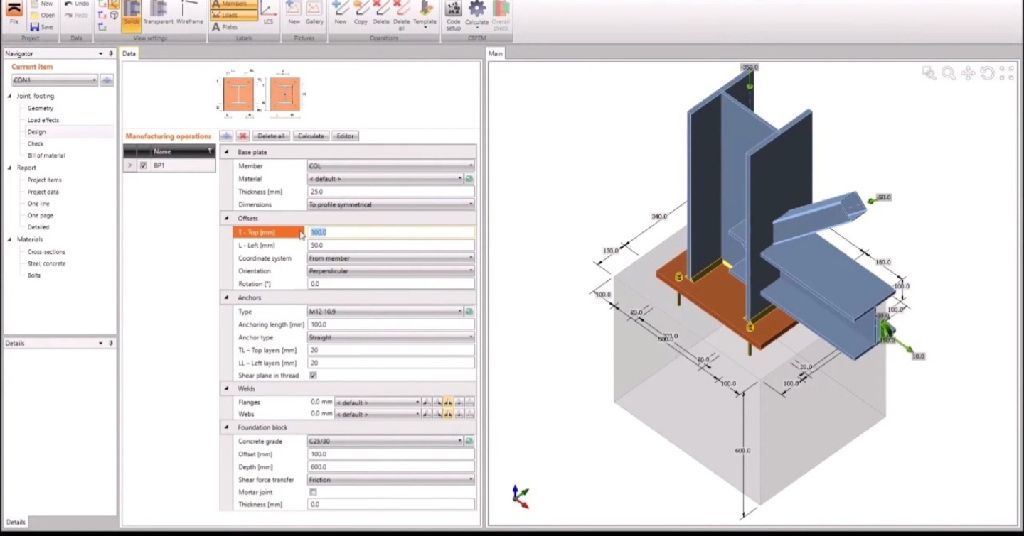Open the Anchor type dropdown

469,337
